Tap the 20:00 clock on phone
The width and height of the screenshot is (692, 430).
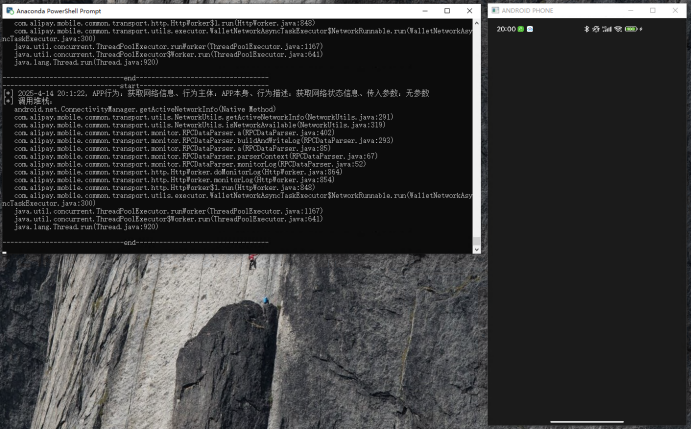pos(506,29)
